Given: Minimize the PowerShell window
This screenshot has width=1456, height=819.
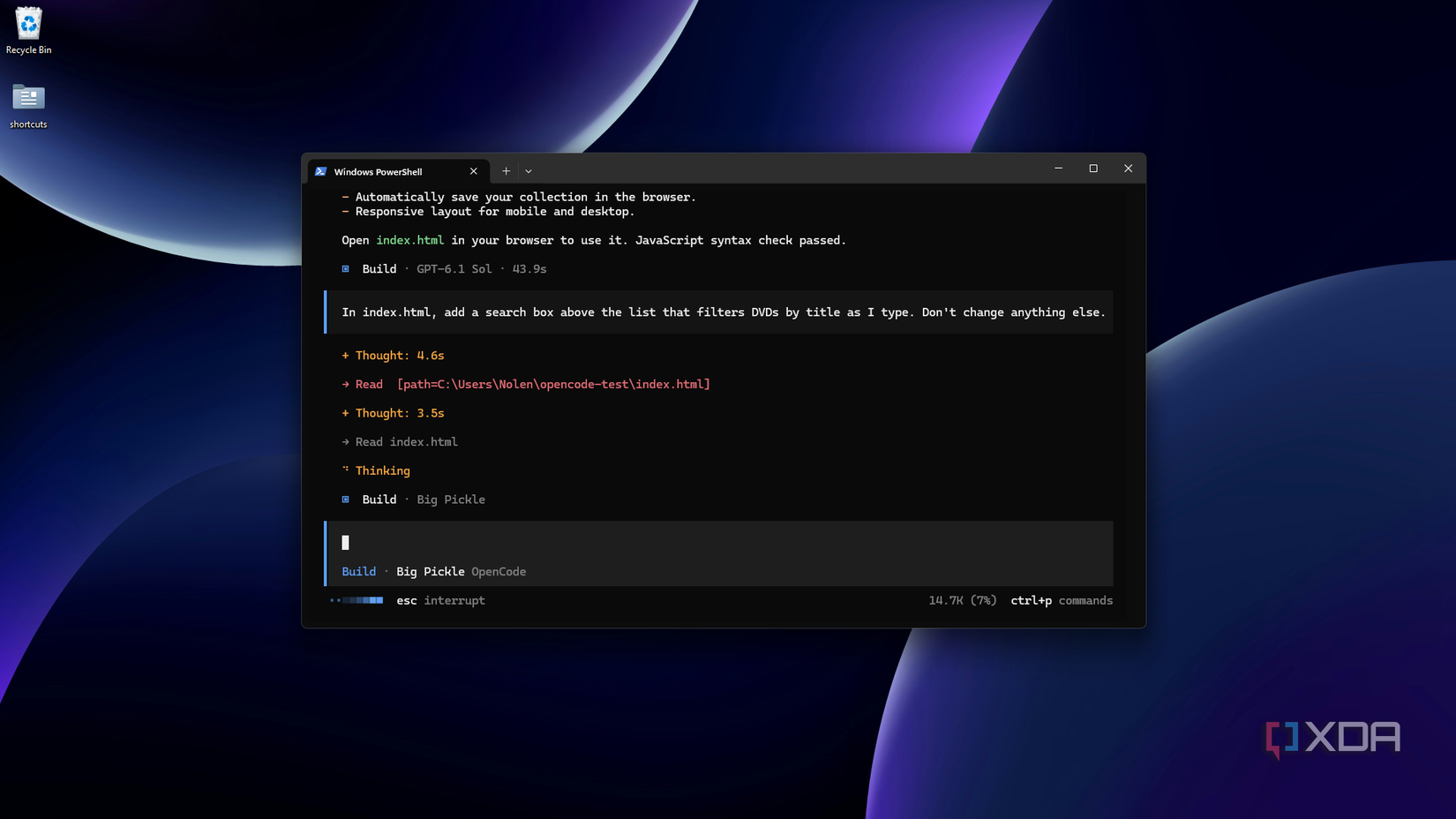Looking at the screenshot, I should pyautogui.click(x=1059, y=169).
